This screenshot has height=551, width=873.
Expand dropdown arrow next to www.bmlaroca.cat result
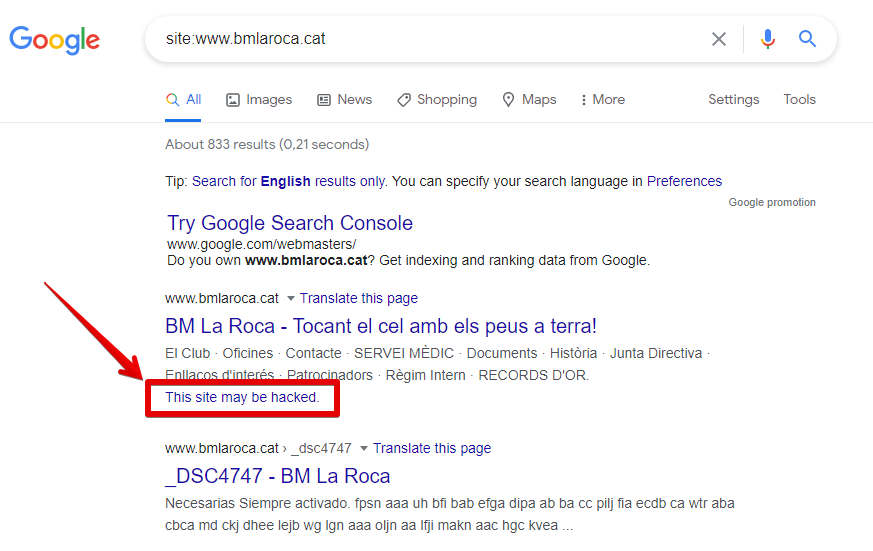click(x=291, y=299)
